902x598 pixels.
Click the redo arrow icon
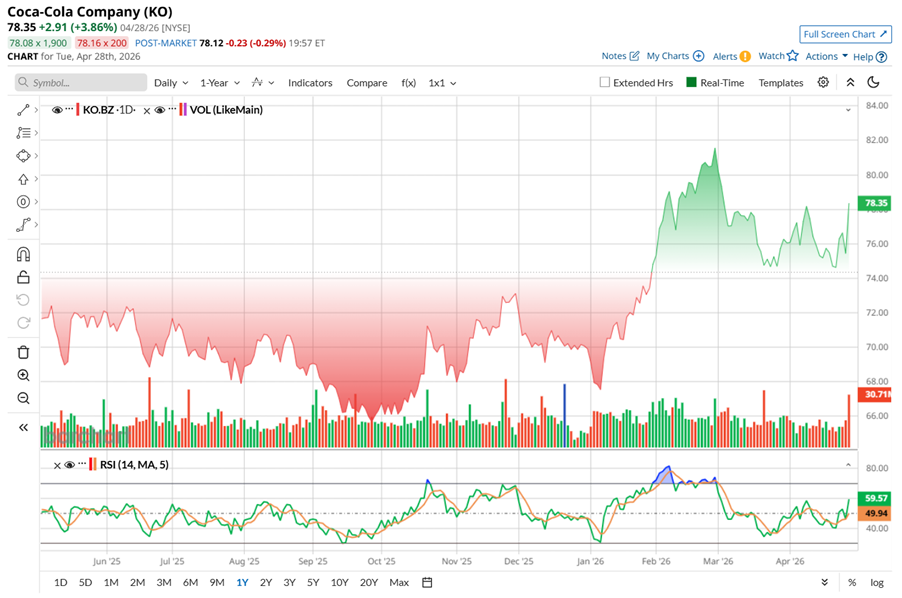[23, 323]
